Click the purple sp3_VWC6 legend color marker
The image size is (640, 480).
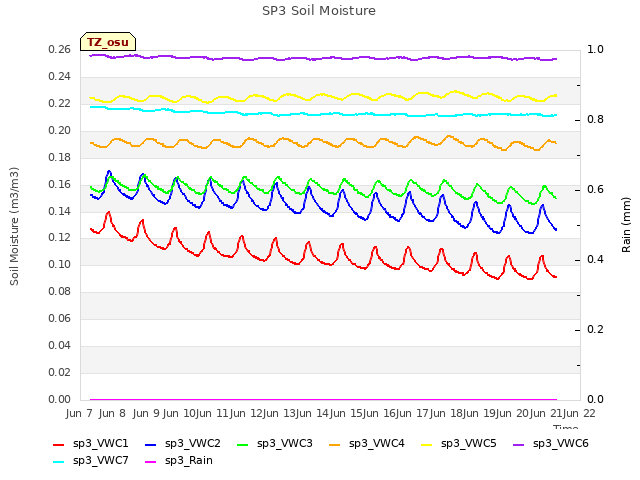518,444
